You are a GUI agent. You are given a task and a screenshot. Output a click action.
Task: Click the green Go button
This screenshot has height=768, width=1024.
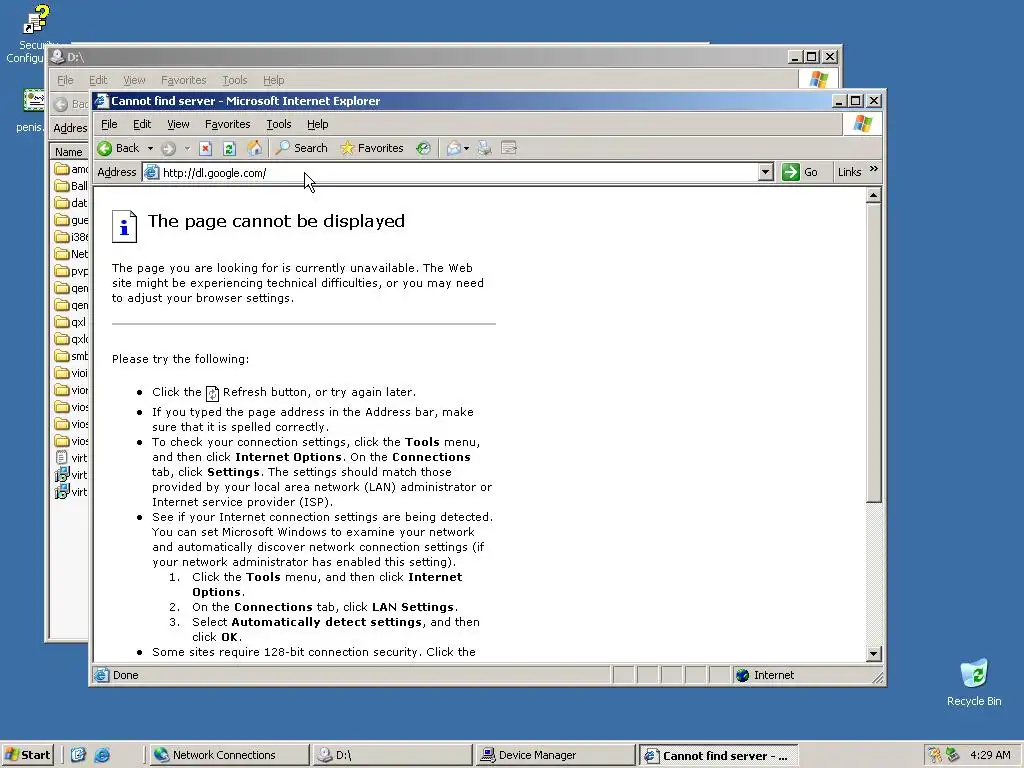[x=800, y=172]
